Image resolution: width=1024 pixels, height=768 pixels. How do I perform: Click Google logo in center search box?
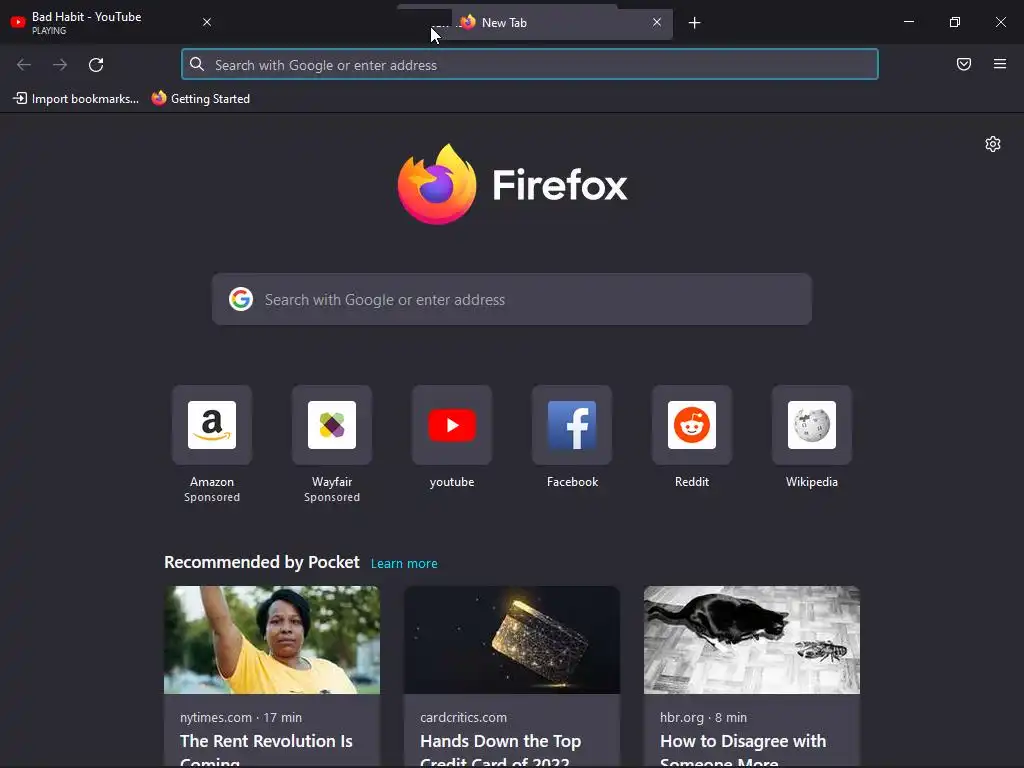tap(241, 299)
